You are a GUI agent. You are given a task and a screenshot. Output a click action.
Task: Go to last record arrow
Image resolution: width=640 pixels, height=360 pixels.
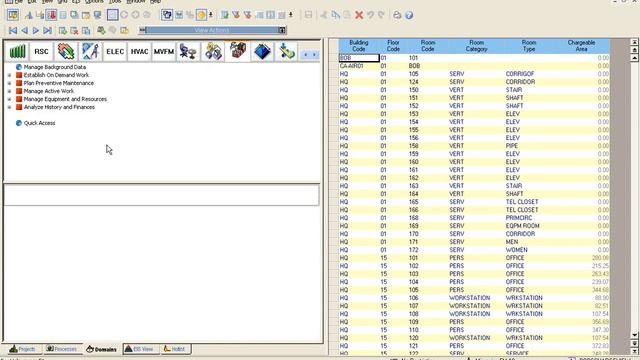coord(47,30)
